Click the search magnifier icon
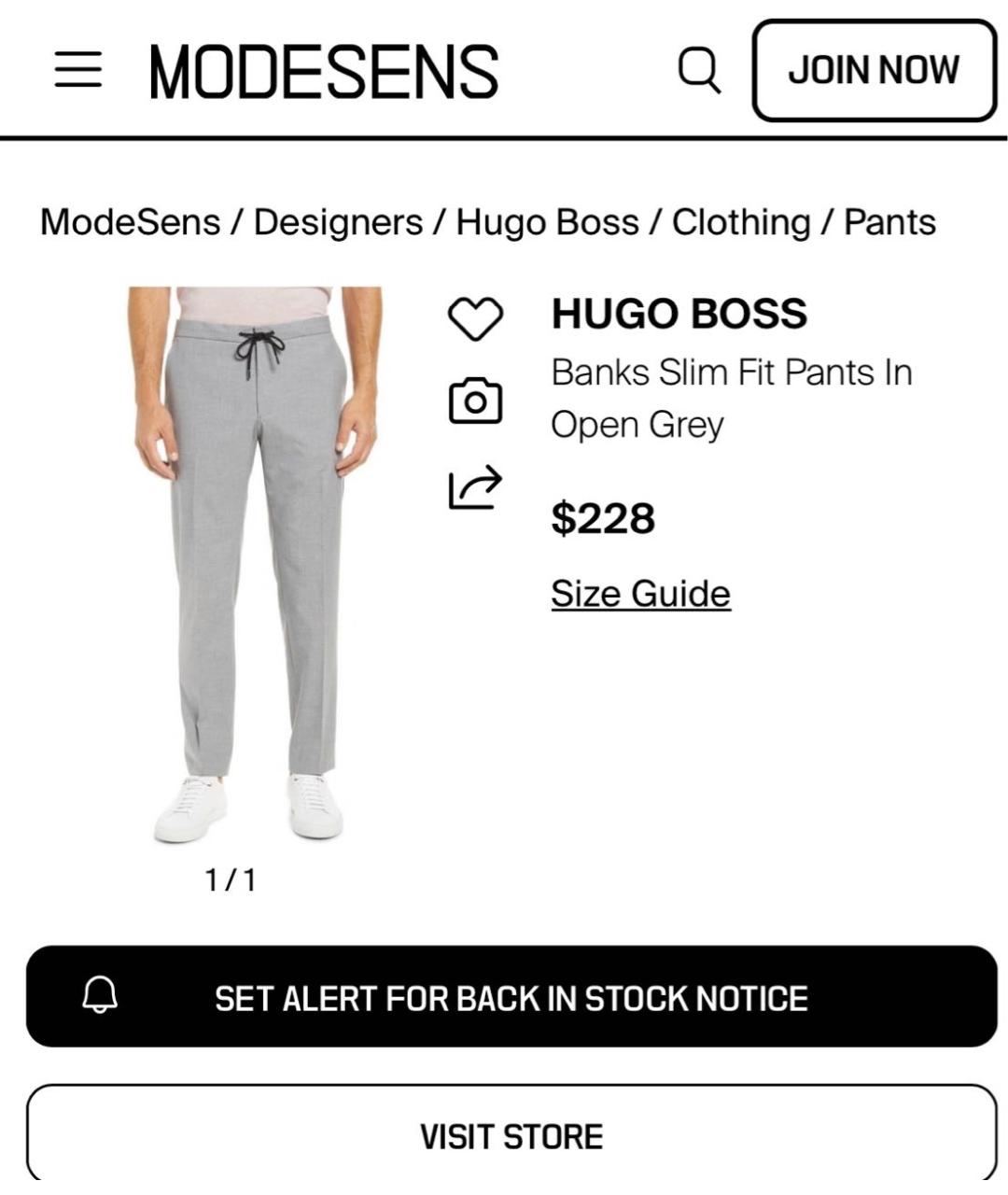This screenshot has width=1008, height=1195. pos(699,70)
